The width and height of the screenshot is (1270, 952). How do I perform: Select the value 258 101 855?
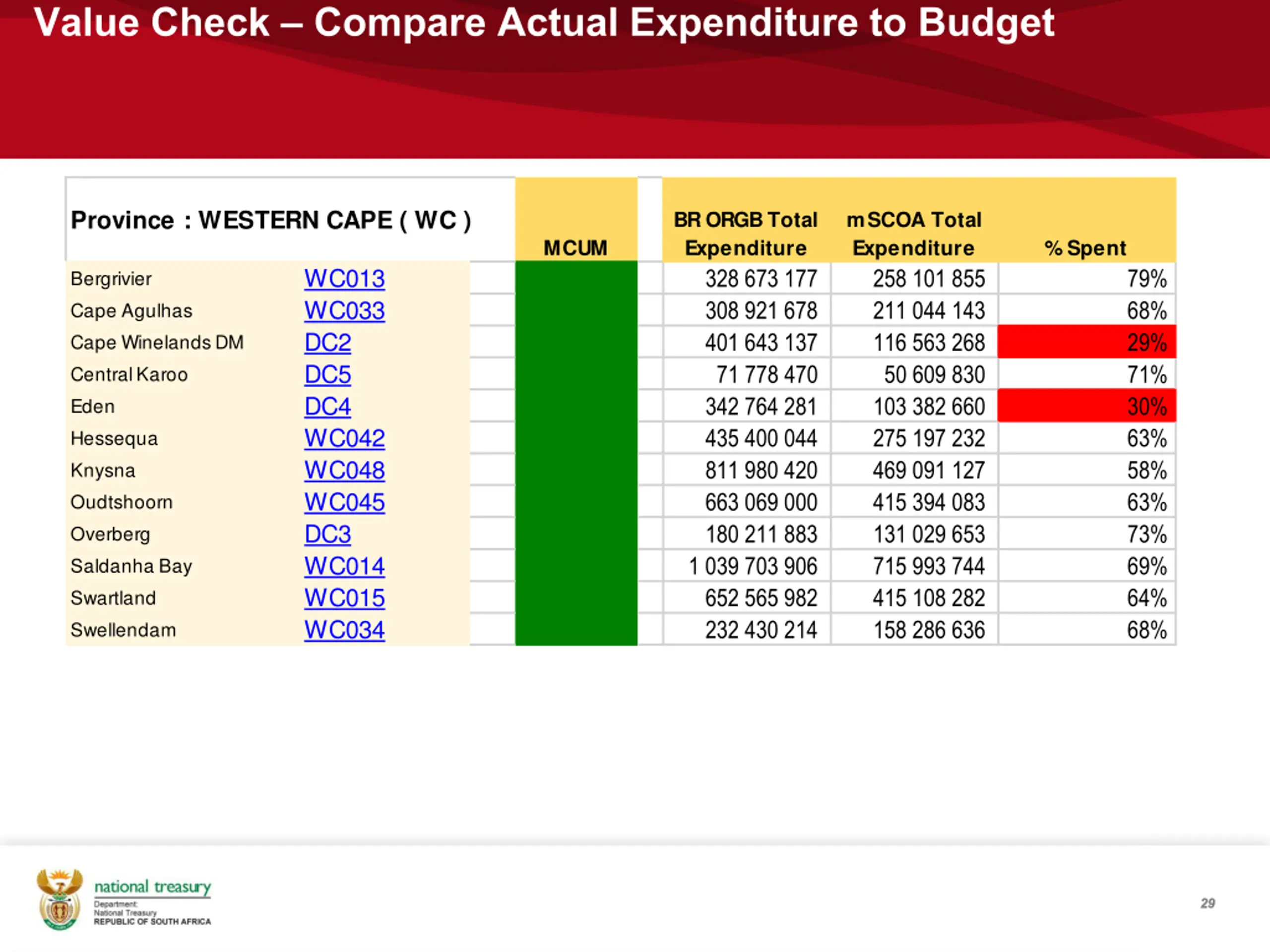(929, 279)
